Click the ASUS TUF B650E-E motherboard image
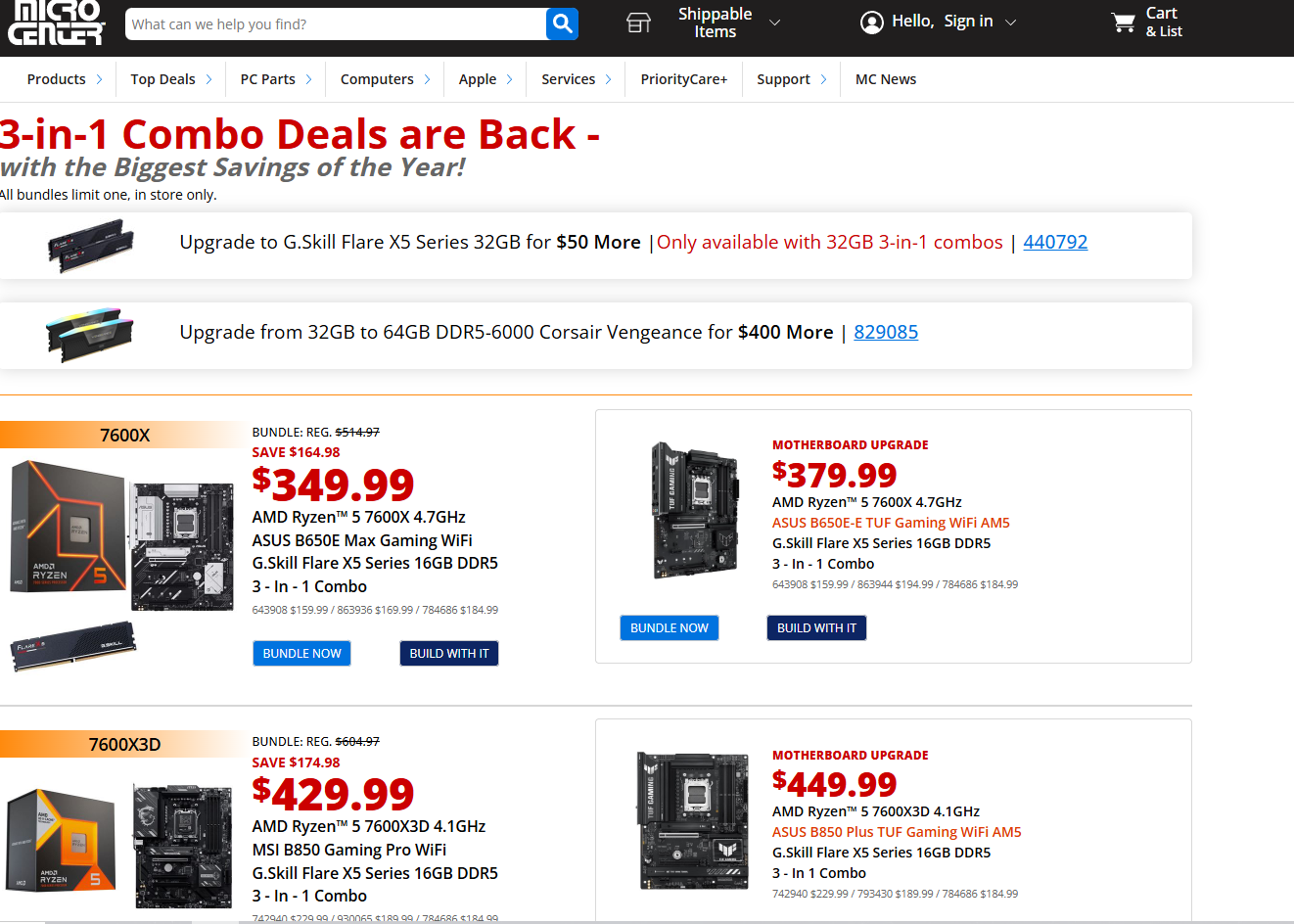 pos(695,509)
